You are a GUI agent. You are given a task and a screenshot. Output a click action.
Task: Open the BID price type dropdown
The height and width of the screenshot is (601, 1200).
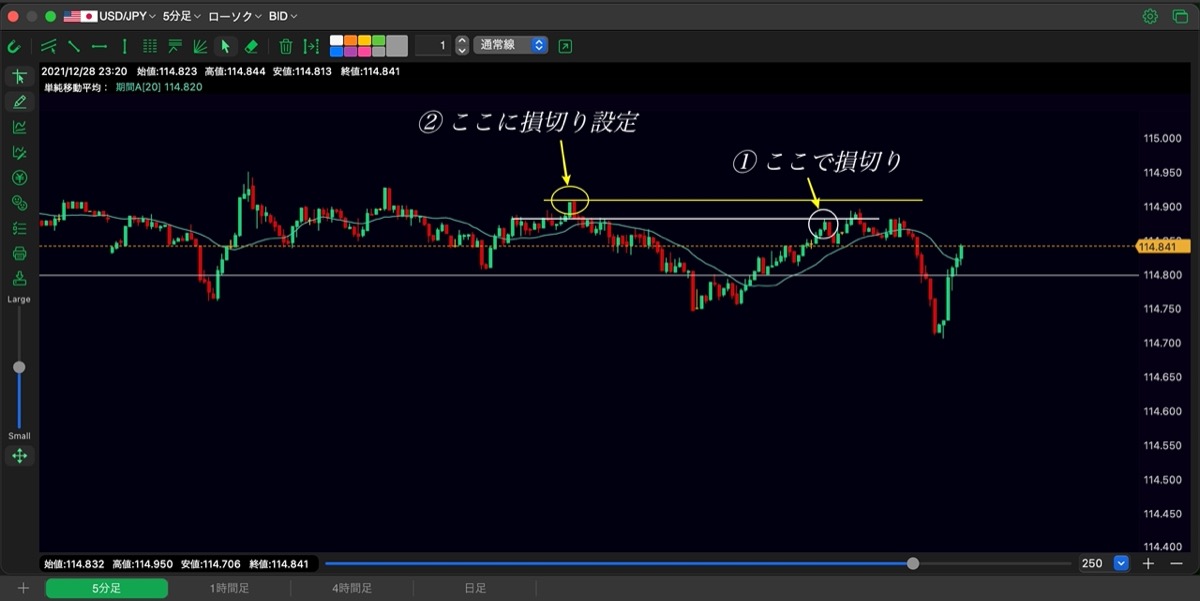point(283,16)
